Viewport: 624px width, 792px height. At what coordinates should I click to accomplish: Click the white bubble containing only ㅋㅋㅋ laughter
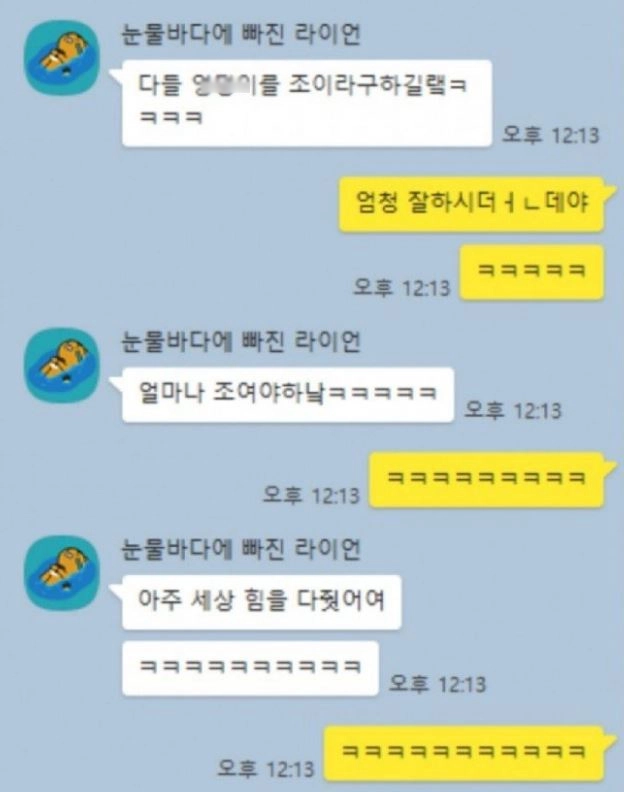pyautogui.click(x=250, y=668)
